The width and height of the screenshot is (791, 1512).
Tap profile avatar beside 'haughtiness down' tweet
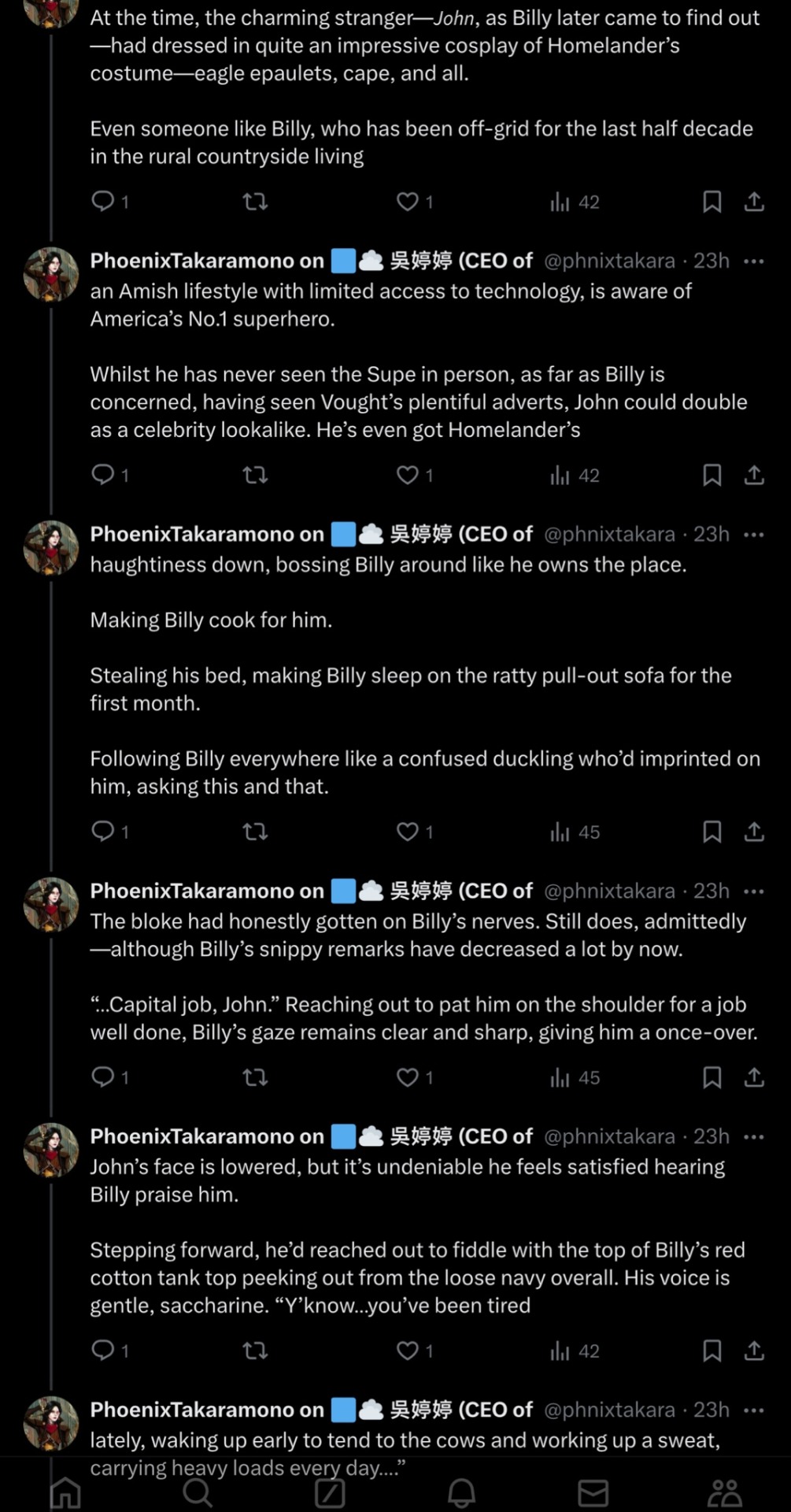pyautogui.click(x=51, y=548)
